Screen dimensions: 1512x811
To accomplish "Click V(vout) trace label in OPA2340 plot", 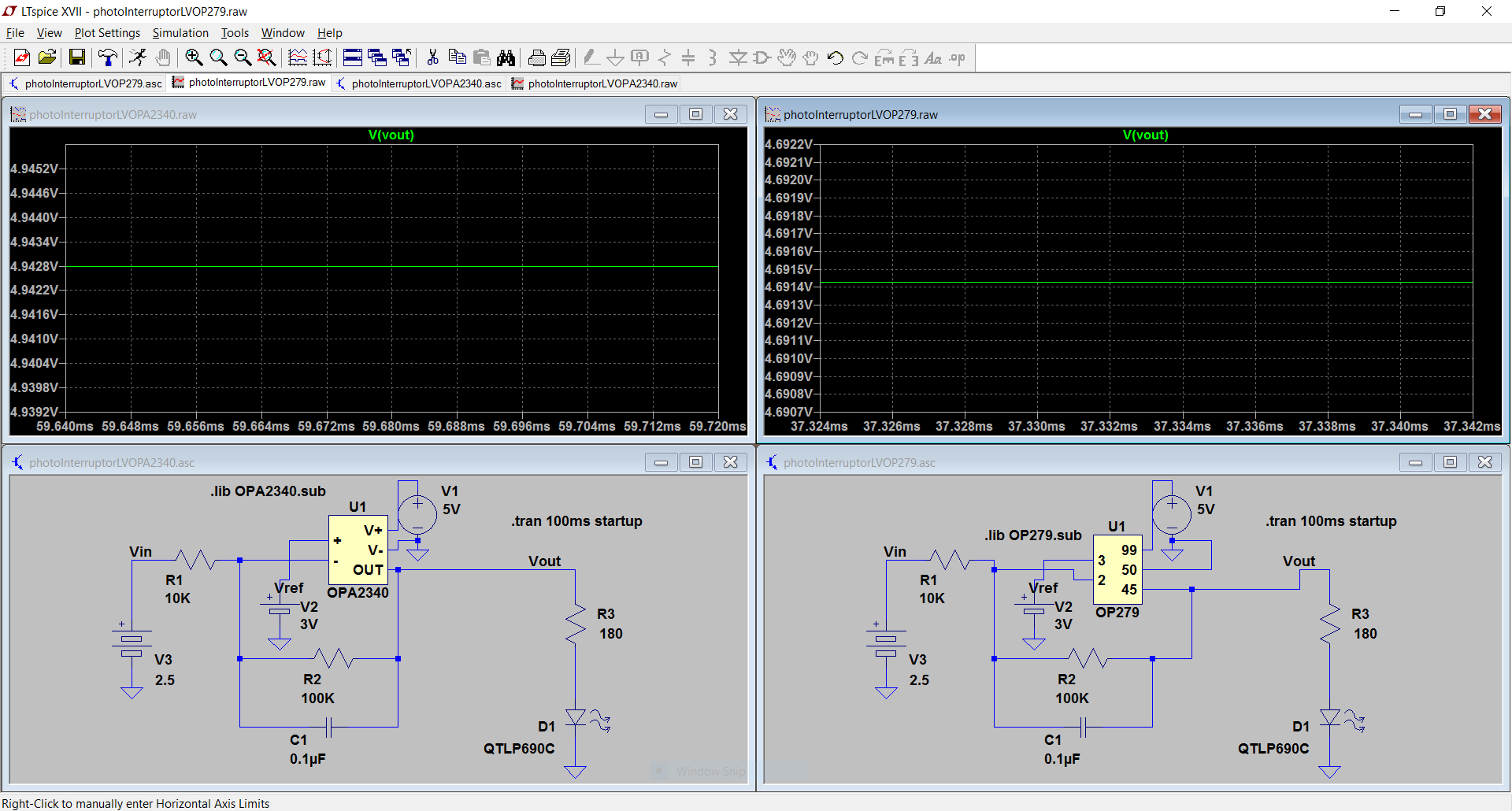I will [x=391, y=135].
